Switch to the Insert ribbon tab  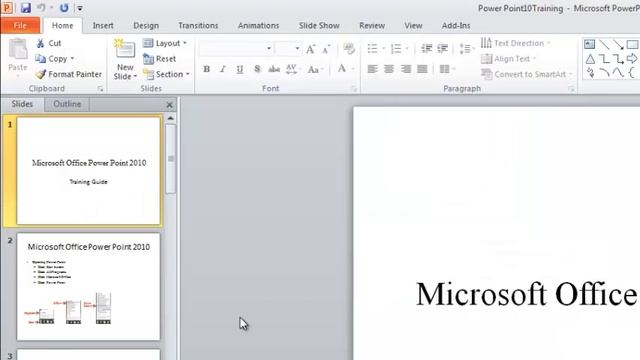coord(103,25)
